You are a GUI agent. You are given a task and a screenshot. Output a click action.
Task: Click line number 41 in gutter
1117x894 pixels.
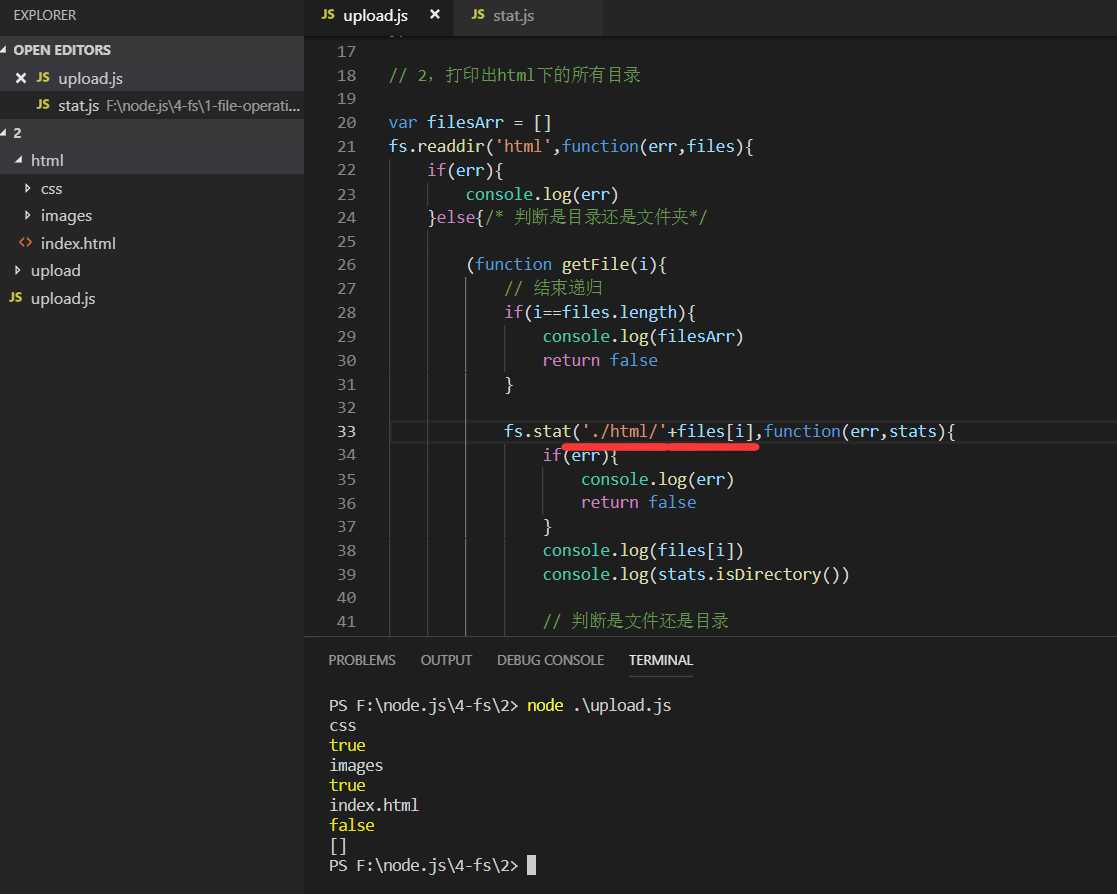pyautogui.click(x=346, y=622)
